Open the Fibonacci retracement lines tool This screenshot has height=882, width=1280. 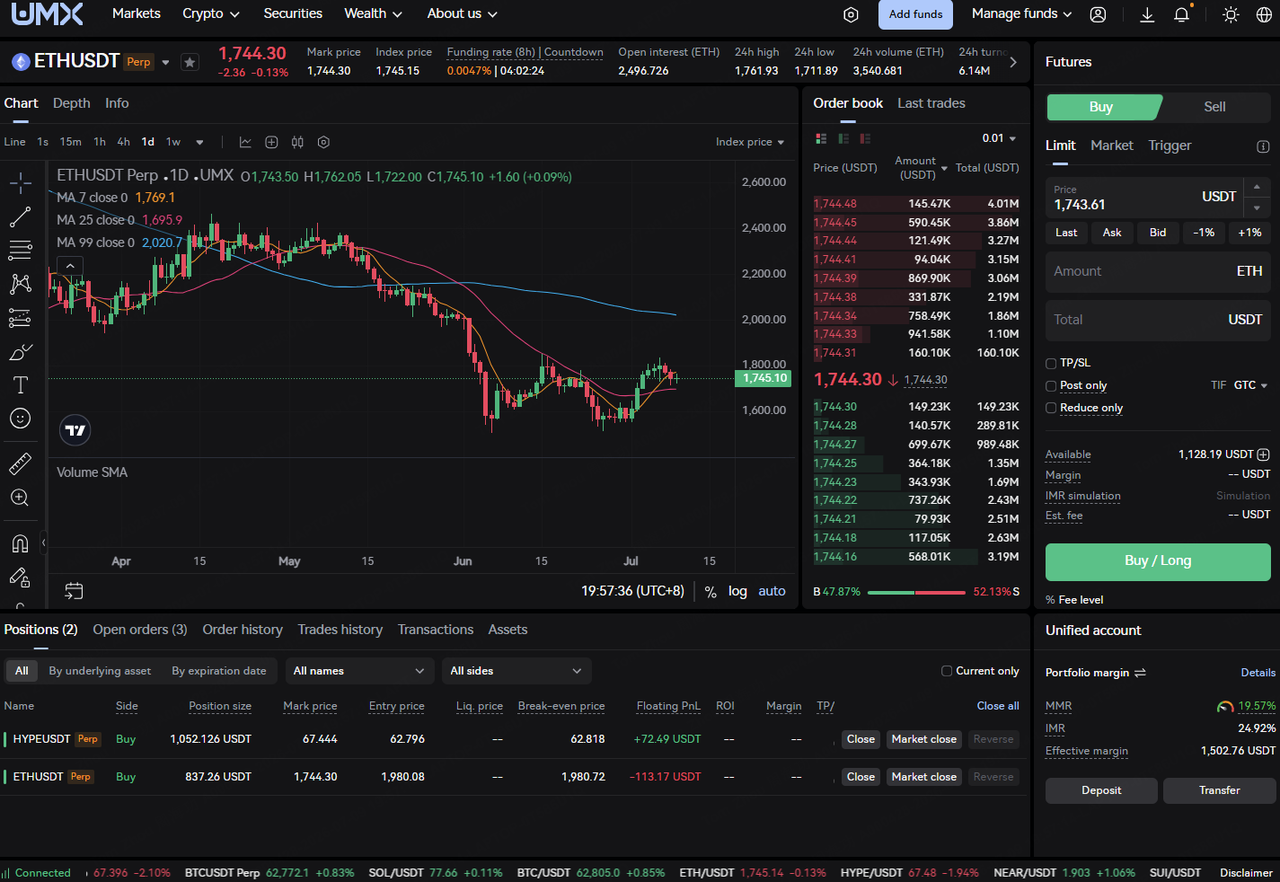pos(20,250)
